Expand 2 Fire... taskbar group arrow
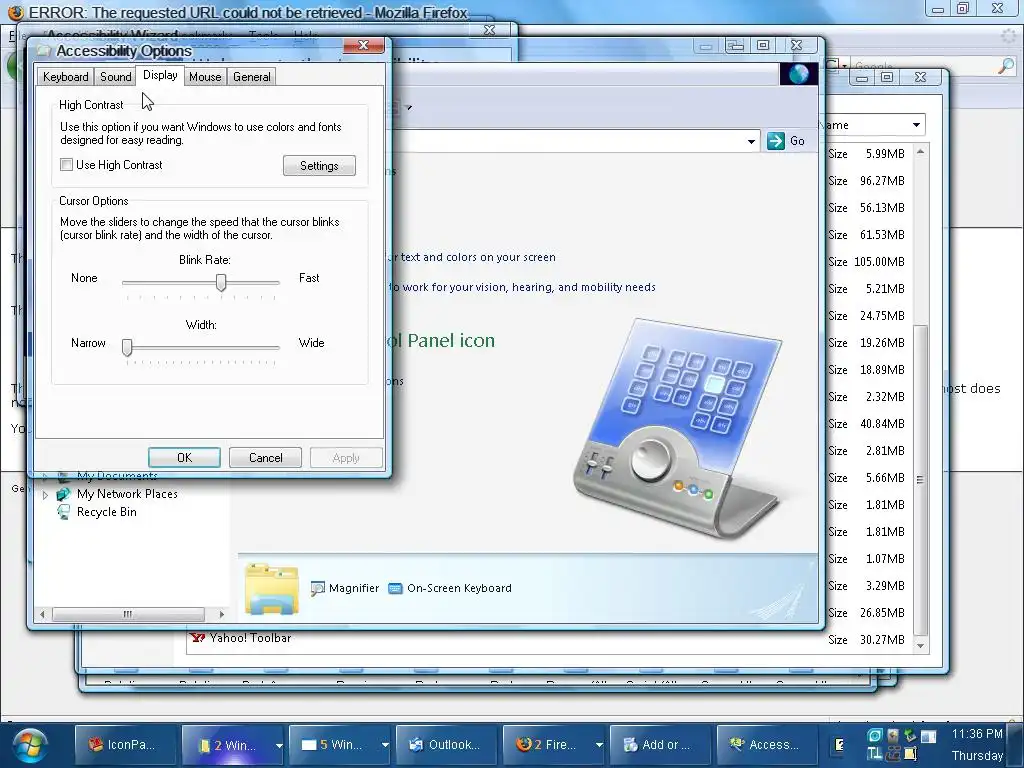1024x768 pixels. click(x=599, y=745)
